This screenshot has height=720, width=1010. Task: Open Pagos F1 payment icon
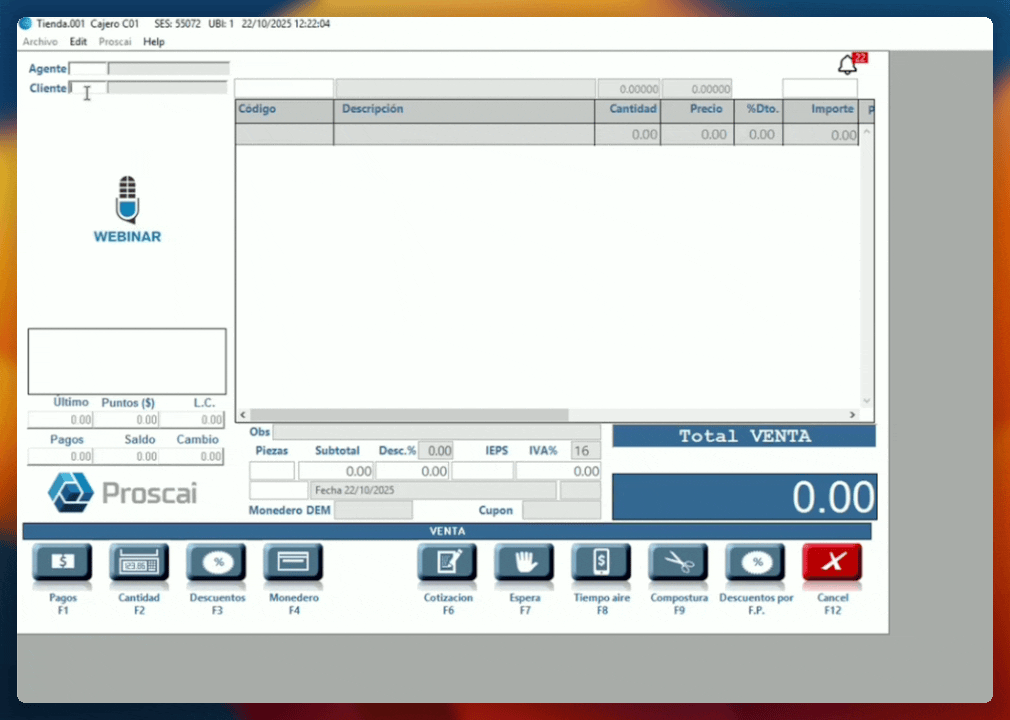tap(62, 563)
